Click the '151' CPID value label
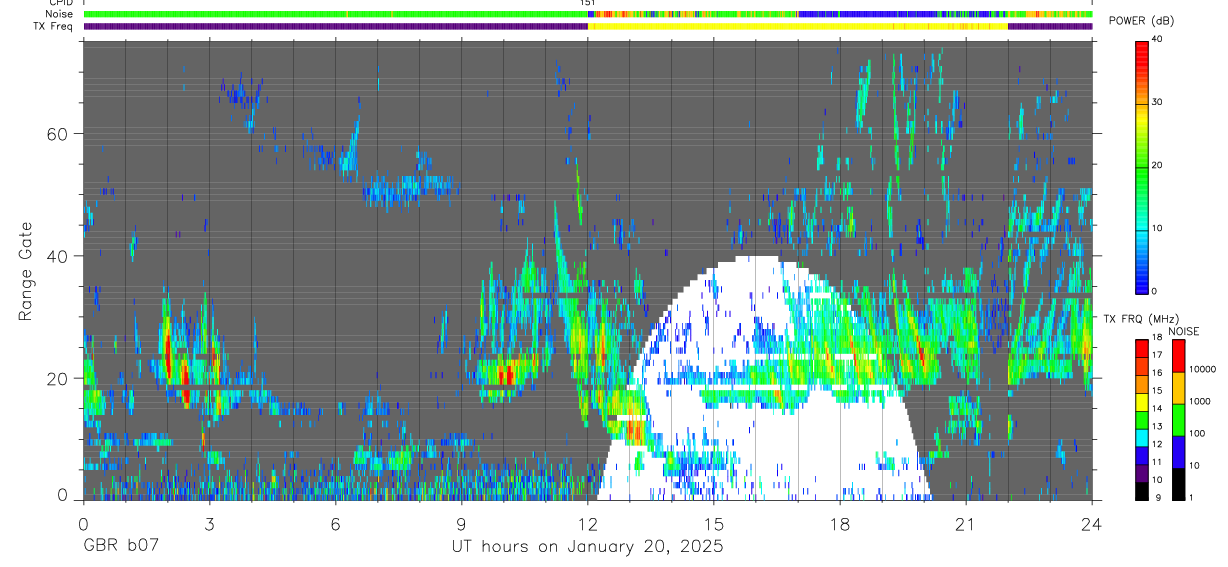 (587, 3)
